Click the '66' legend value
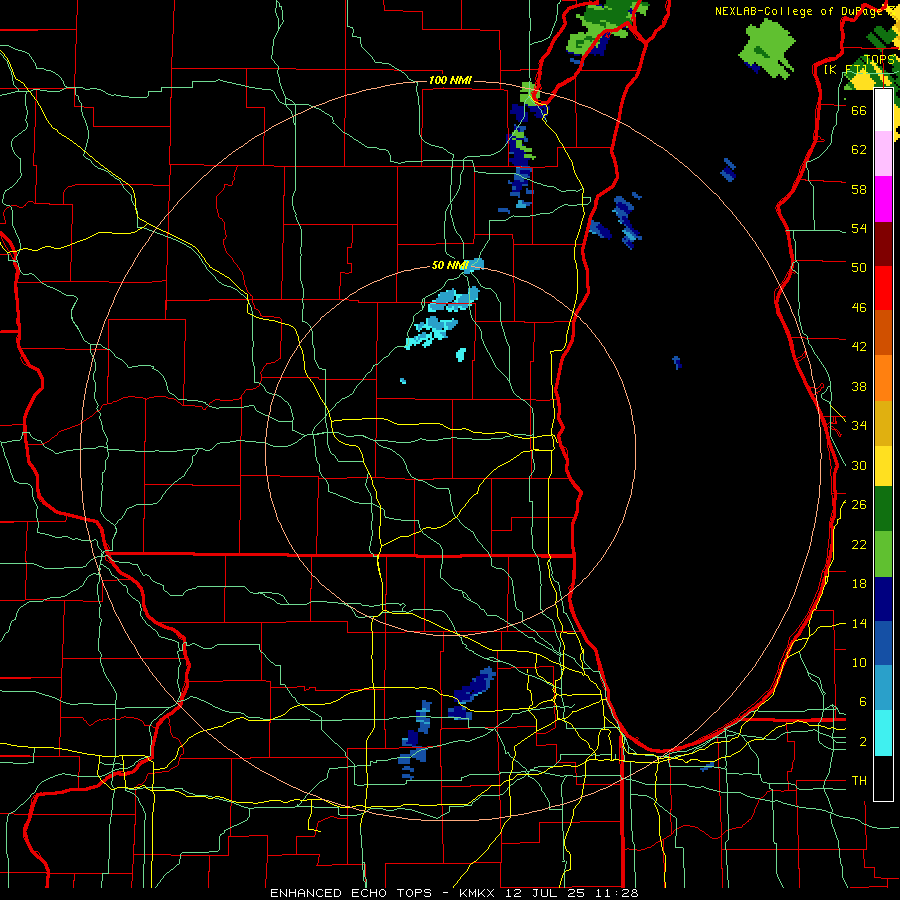The height and width of the screenshot is (900, 900). click(859, 111)
